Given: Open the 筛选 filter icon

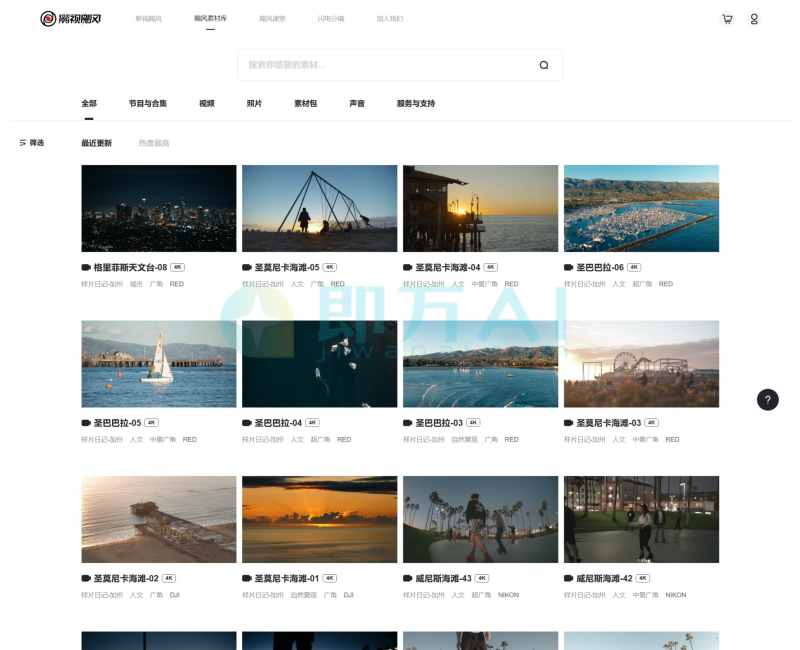Looking at the screenshot, I should 23,143.
